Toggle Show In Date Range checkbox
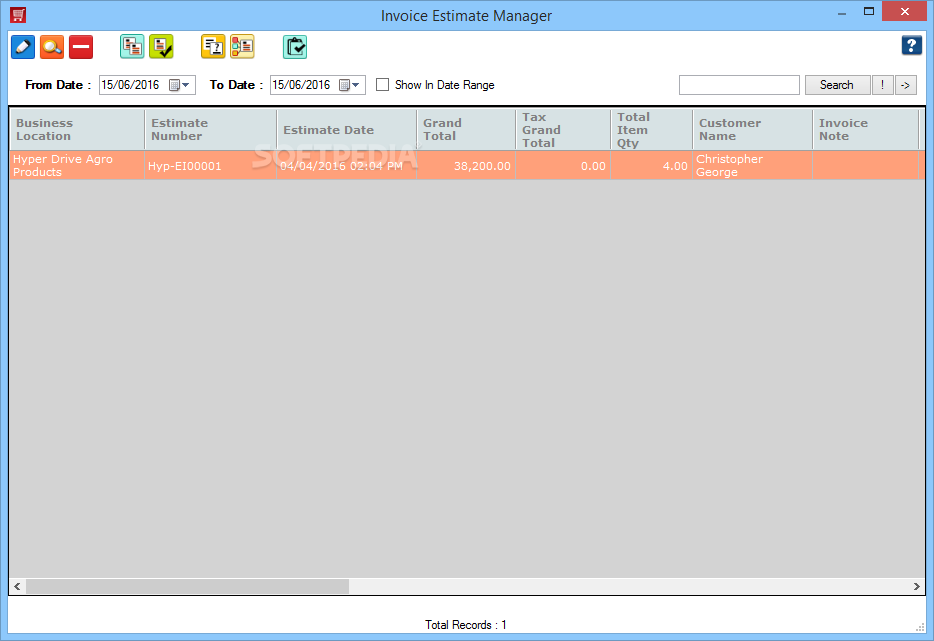This screenshot has width=934, height=641. click(x=382, y=85)
